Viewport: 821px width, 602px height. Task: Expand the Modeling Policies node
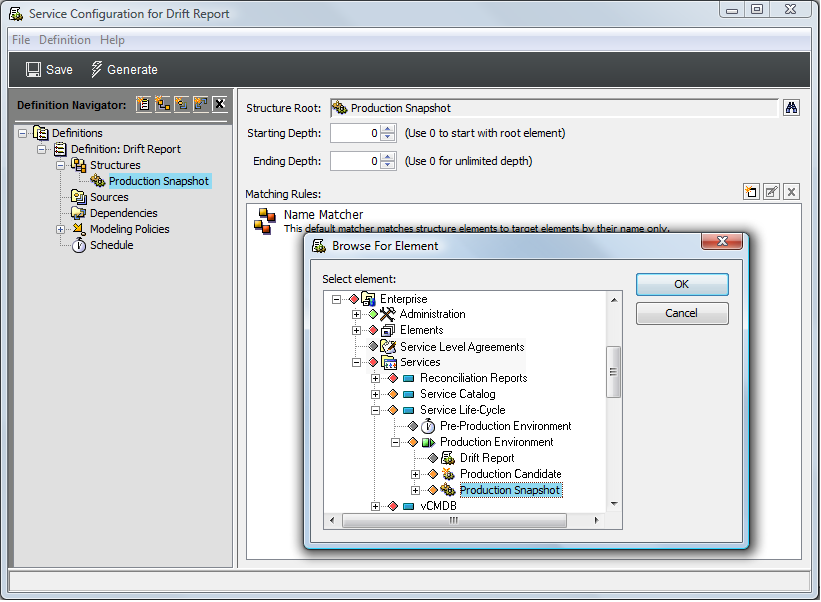tap(61, 229)
